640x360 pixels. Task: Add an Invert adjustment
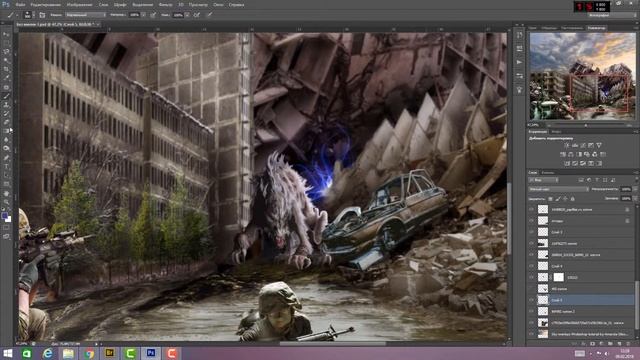point(567,163)
